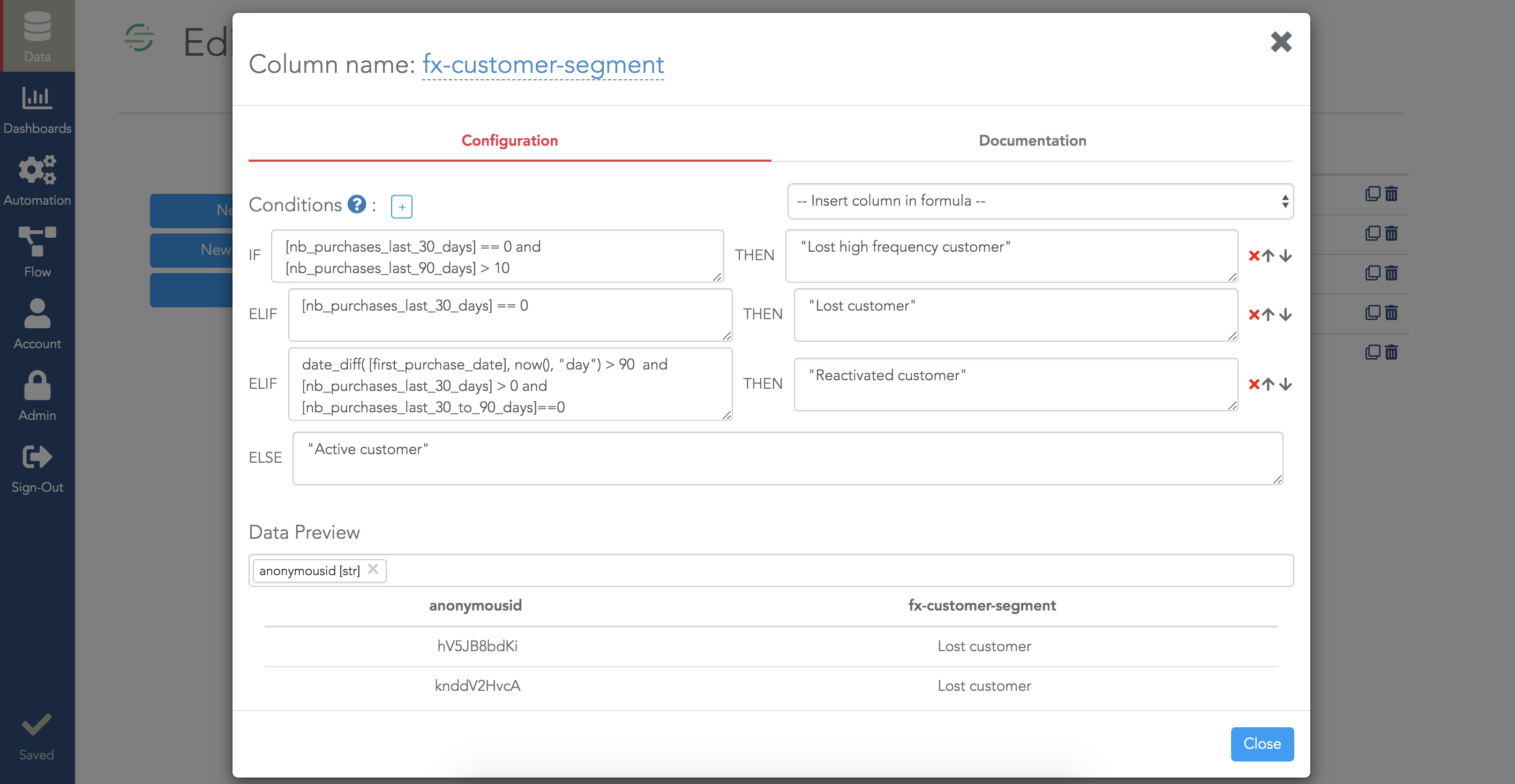
Task: Click the date_diff ELIF condition field
Action: tap(510, 385)
